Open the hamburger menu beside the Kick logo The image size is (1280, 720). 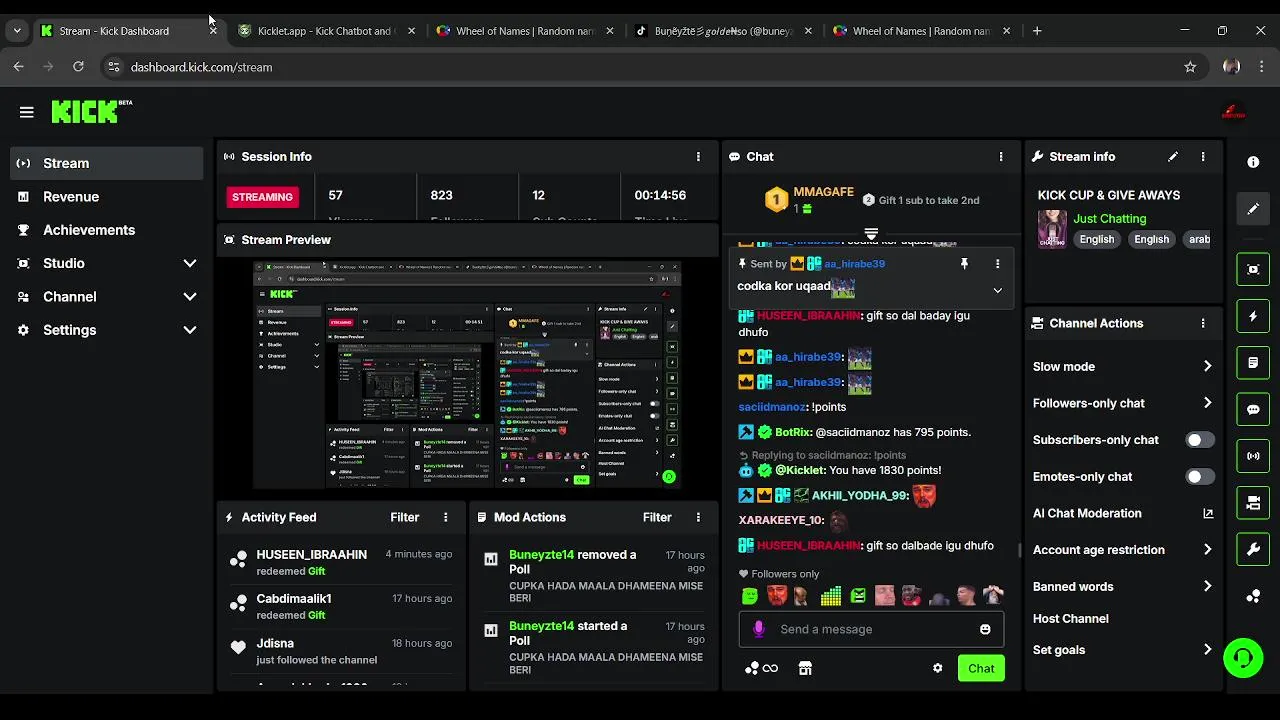click(27, 112)
